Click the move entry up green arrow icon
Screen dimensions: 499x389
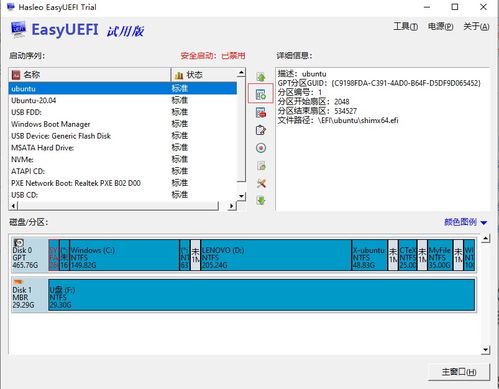tap(261, 77)
